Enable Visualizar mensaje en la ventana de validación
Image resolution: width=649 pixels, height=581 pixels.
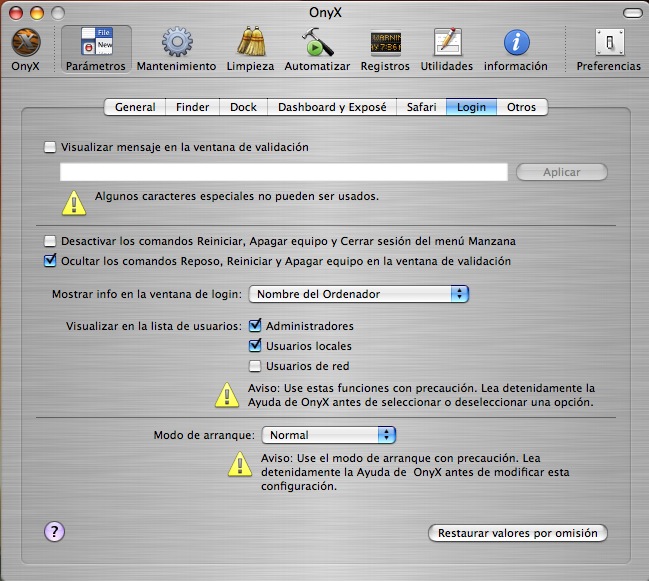(x=50, y=147)
